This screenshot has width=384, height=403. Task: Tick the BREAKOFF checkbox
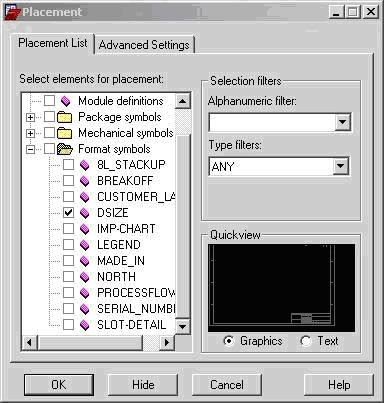(69, 181)
